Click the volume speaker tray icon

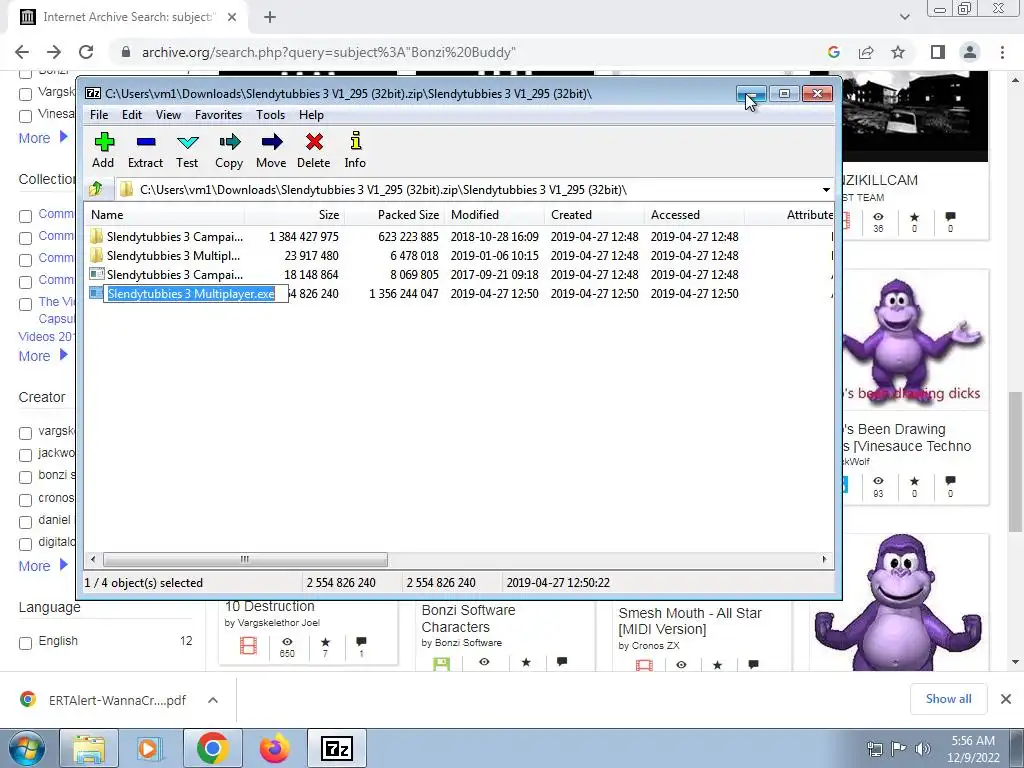923,748
